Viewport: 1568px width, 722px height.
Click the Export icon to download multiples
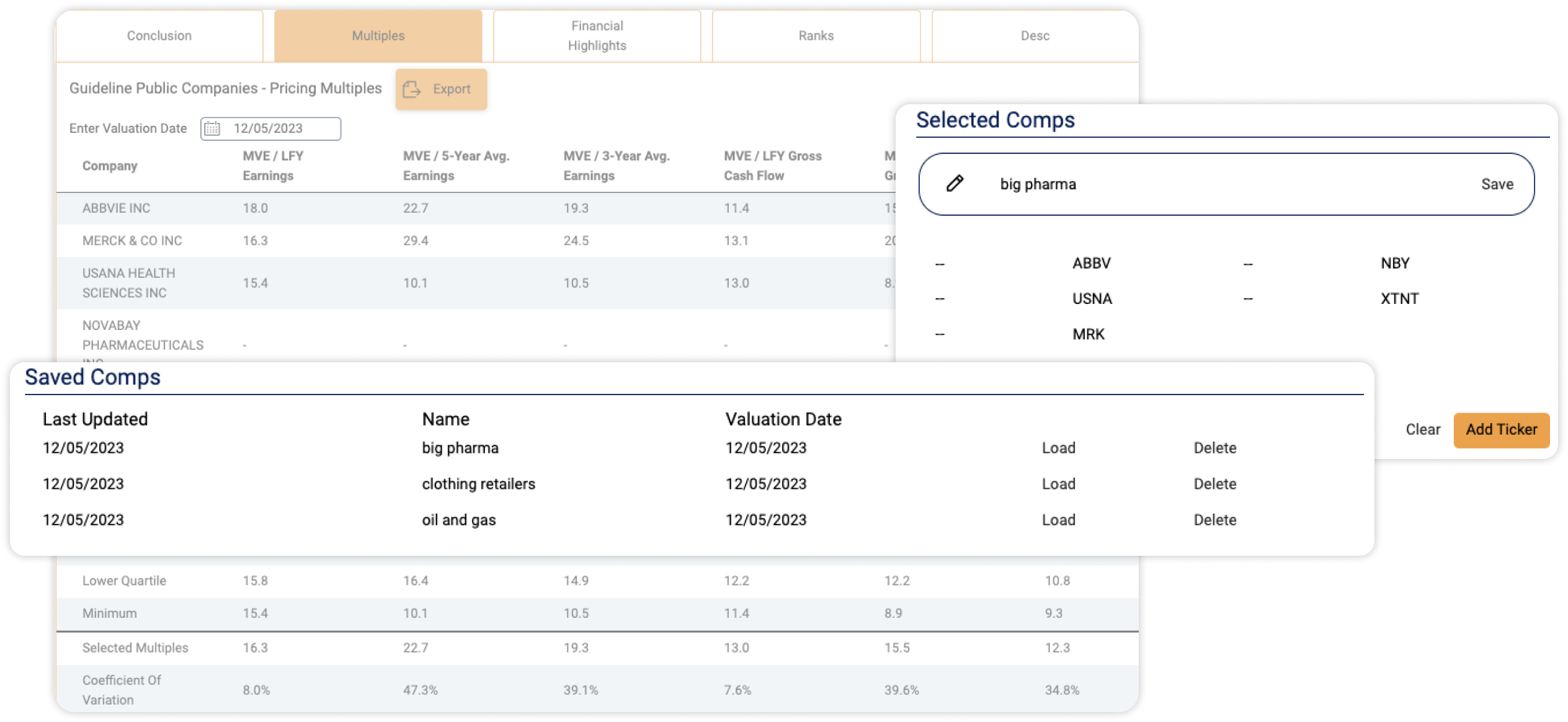pos(412,89)
